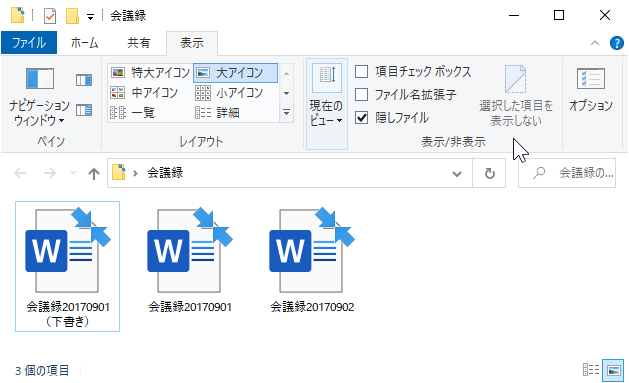Click layout gallery up arrow

coord(286,73)
